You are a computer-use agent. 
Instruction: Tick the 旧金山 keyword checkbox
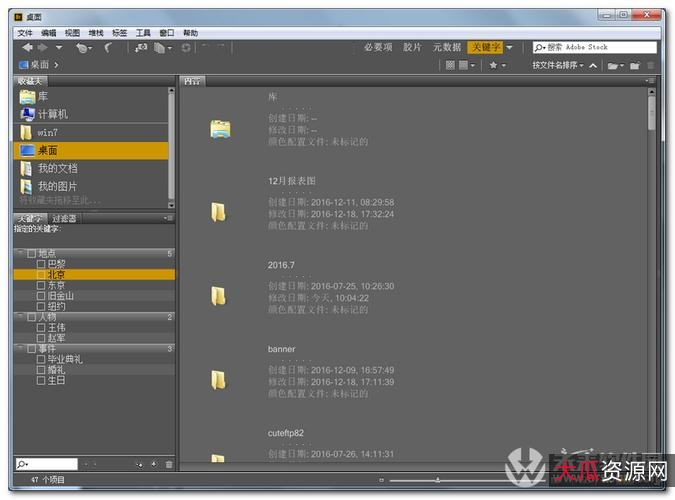41,296
